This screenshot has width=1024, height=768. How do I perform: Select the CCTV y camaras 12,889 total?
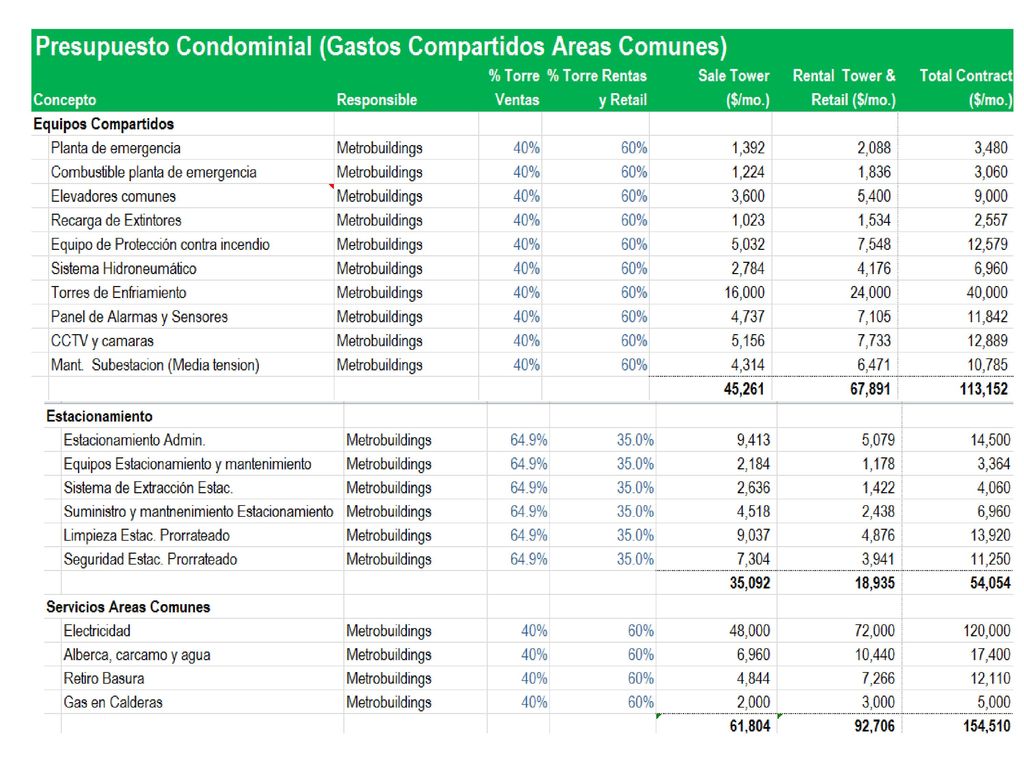pos(987,342)
